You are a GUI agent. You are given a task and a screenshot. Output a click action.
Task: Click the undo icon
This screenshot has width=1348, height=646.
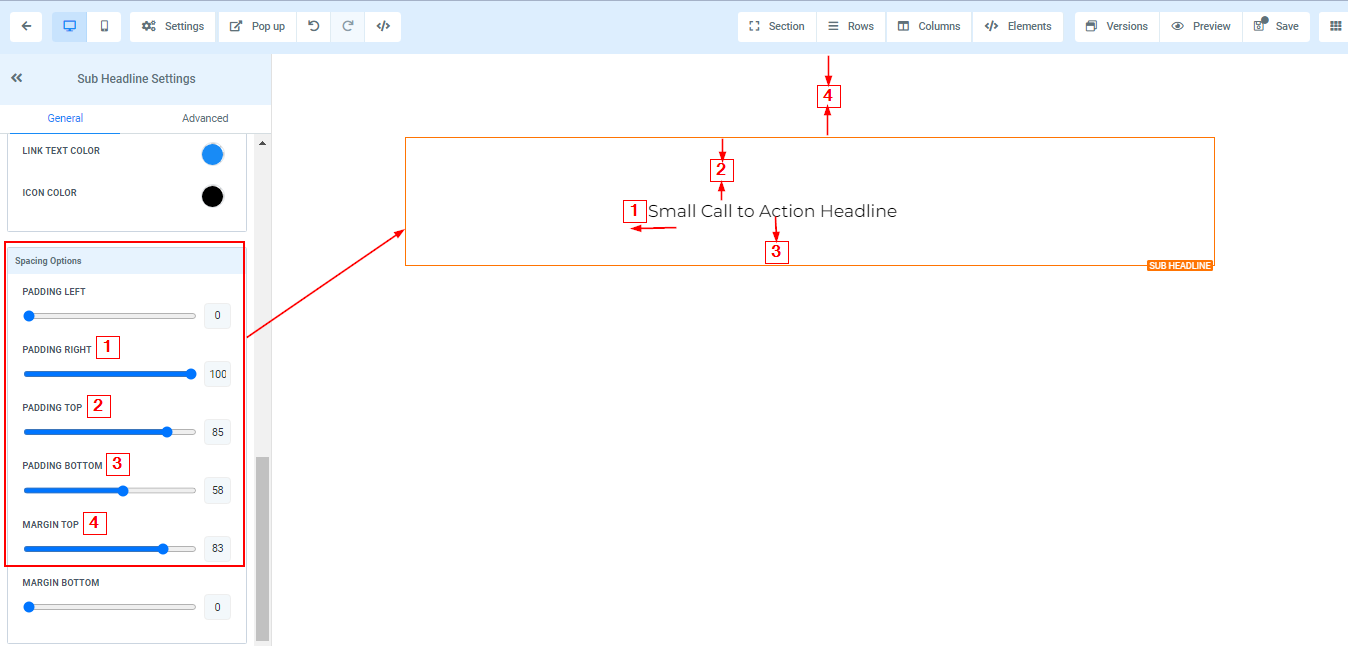[x=314, y=26]
